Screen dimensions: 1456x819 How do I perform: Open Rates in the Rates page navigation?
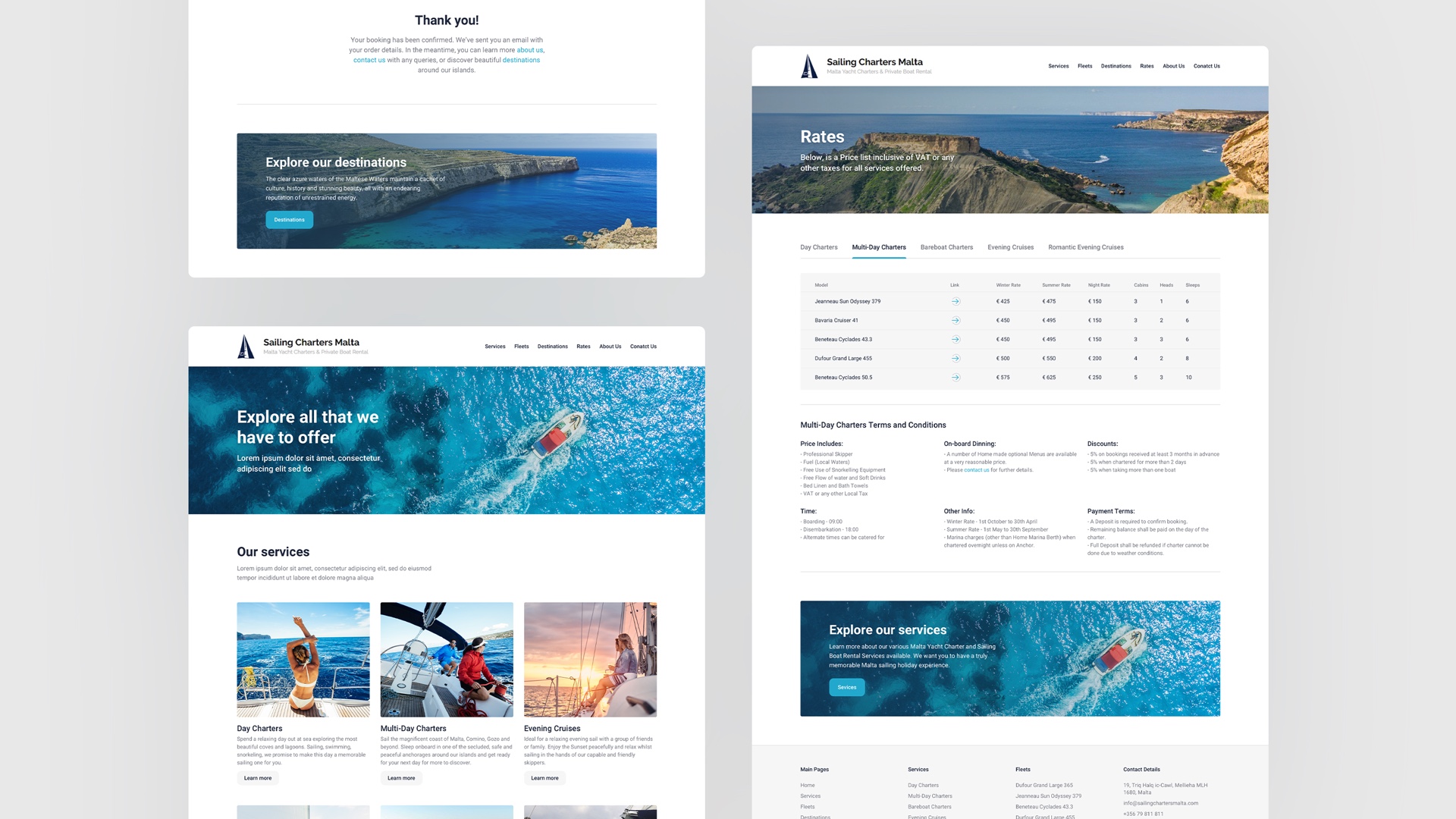pyautogui.click(x=1147, y=66)
